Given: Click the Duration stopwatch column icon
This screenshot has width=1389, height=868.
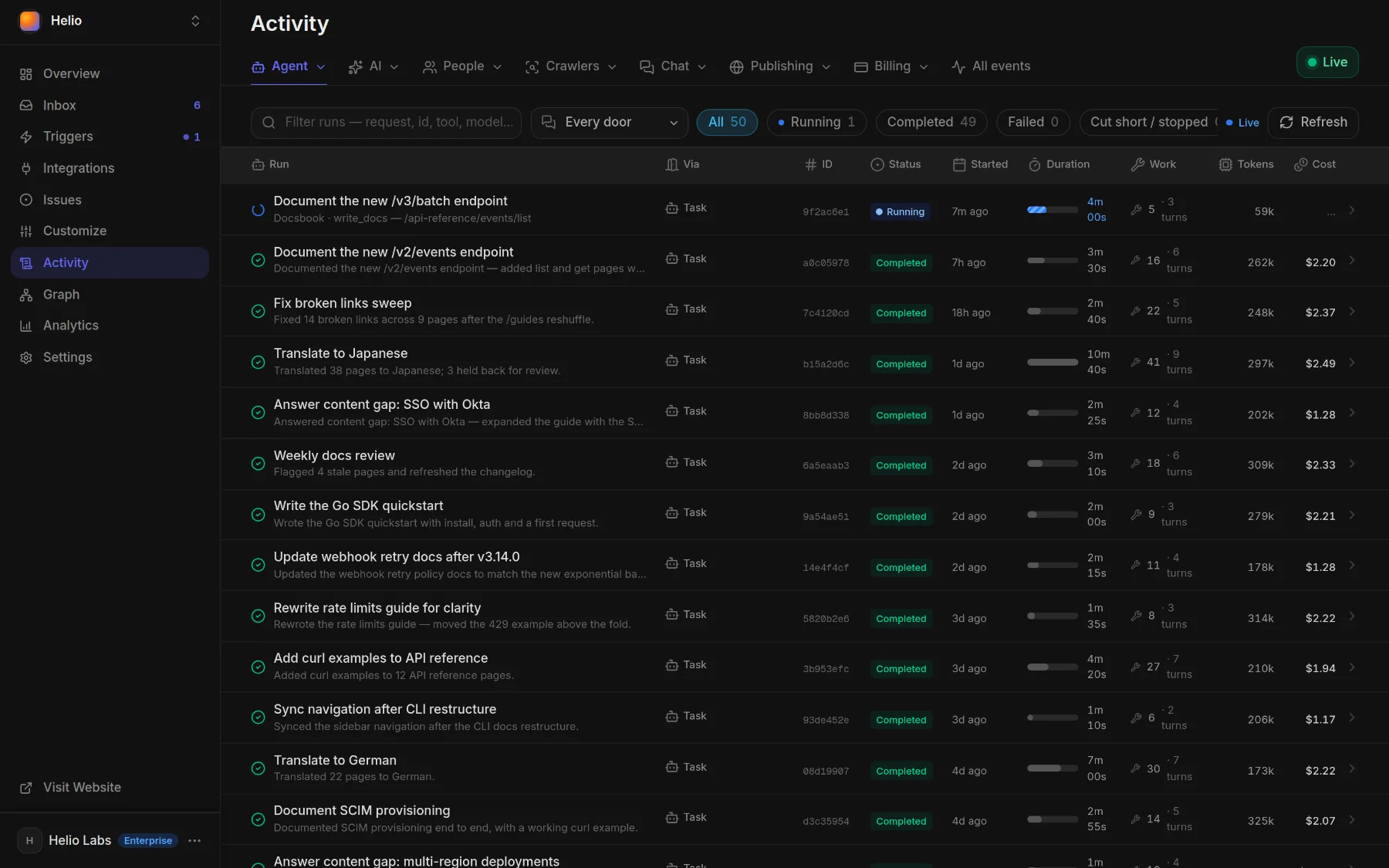Looking at the screenshot, I should pos(1035,164).
